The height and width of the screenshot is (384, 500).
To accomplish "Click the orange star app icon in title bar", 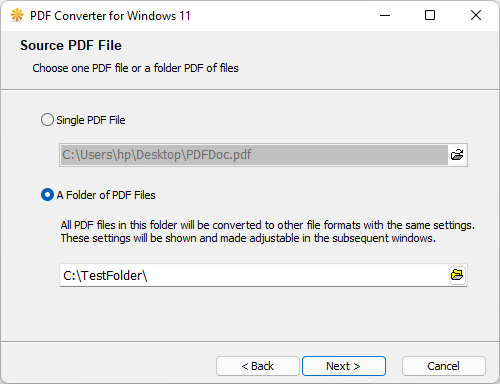I will click(17, 15).
